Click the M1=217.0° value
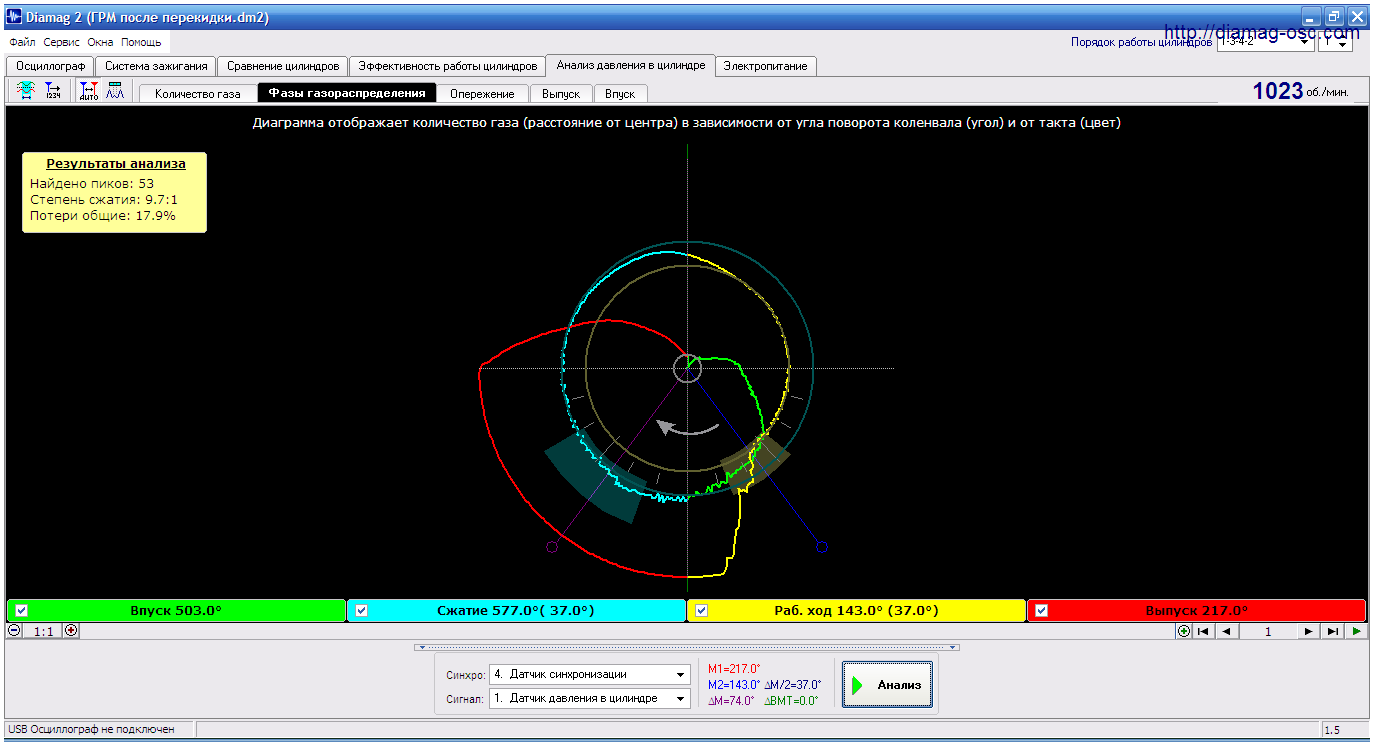The height and width of the screenshot is (742, 1374). click(x=734, y=669)
